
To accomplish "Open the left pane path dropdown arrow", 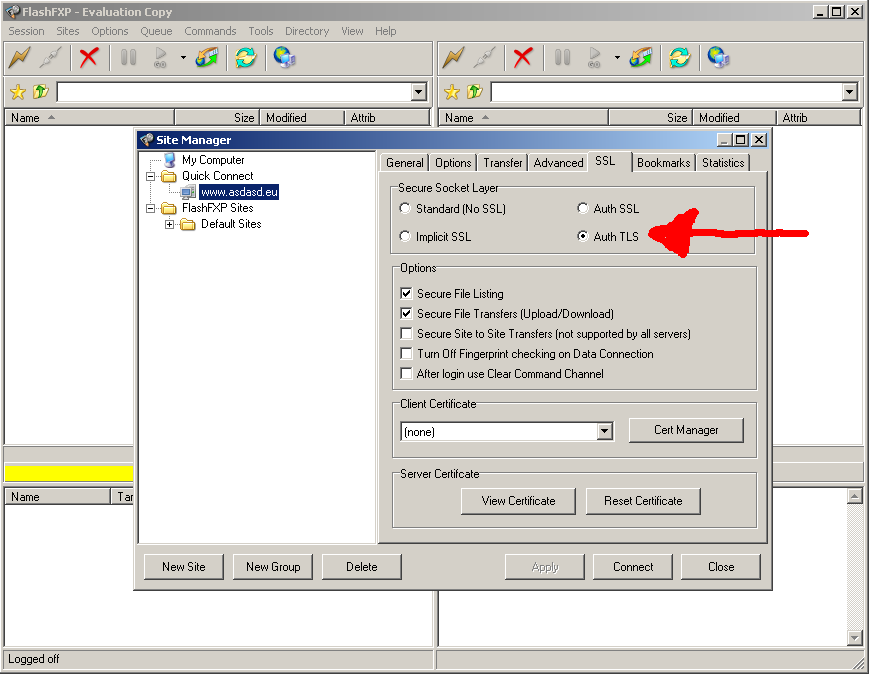I will click(419, 92).
